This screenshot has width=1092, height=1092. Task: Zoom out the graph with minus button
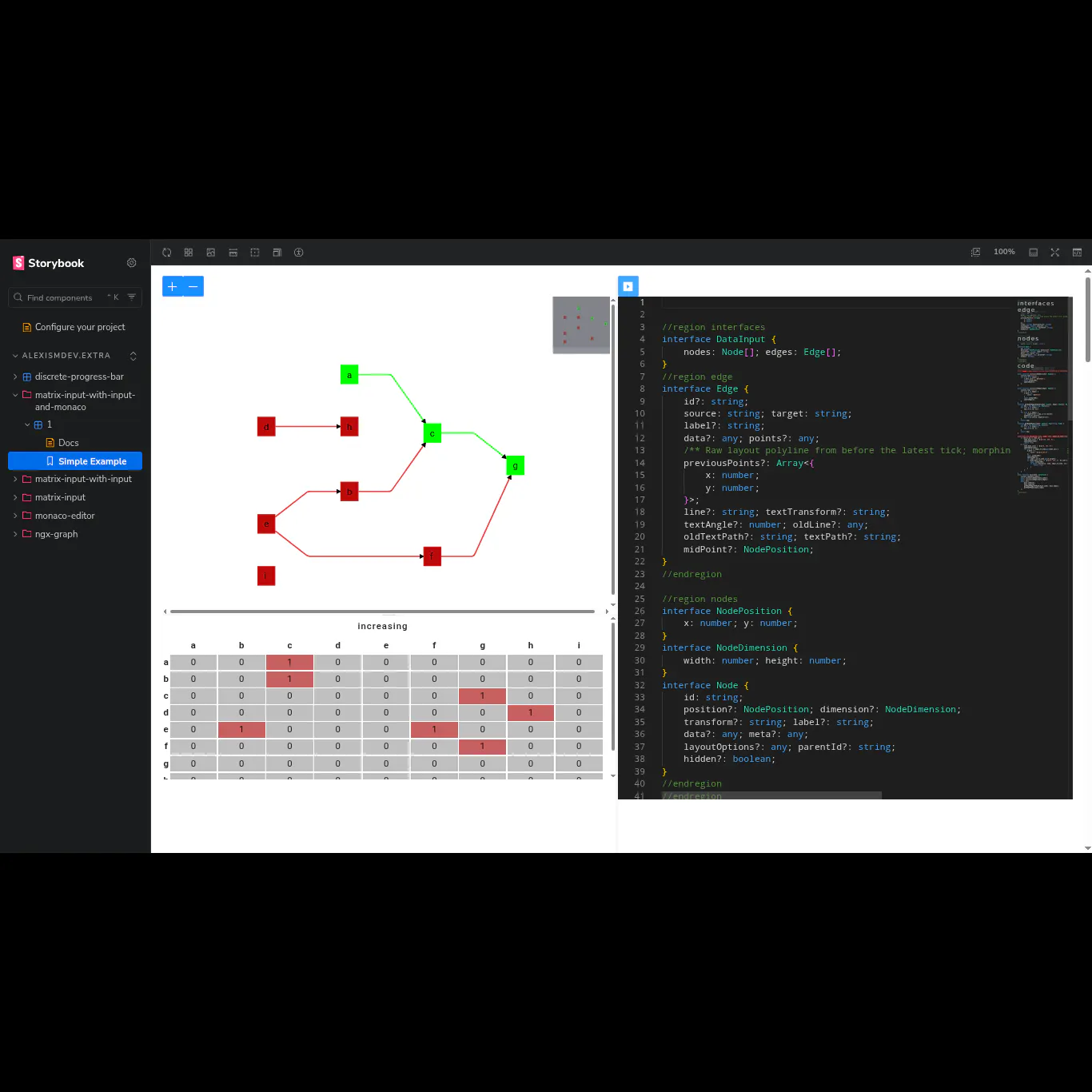tap(193, 286)
